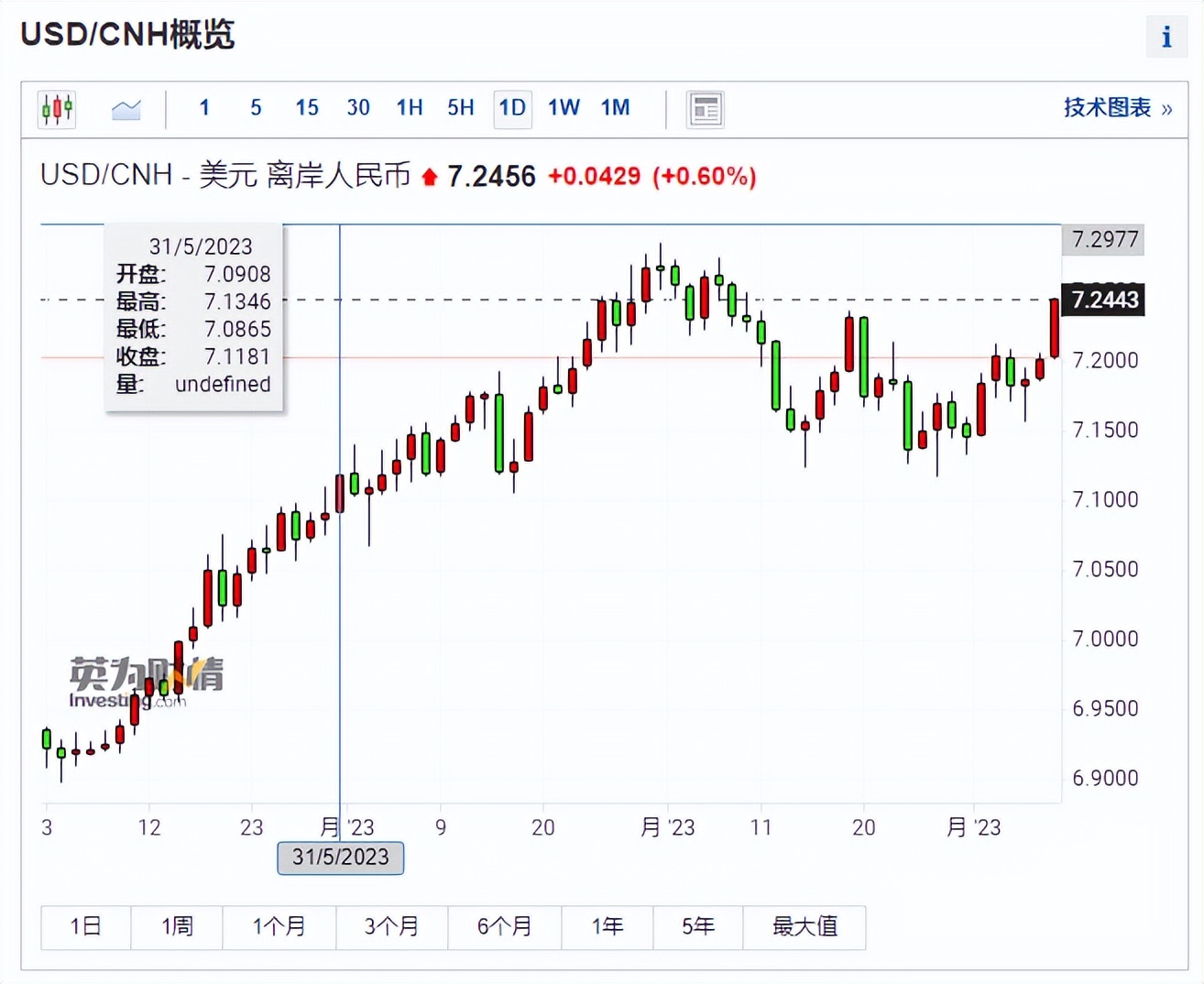The width and height of the screenshot is (1204, 984).
Task: Click the 最大值 range button
Action: 804,926
